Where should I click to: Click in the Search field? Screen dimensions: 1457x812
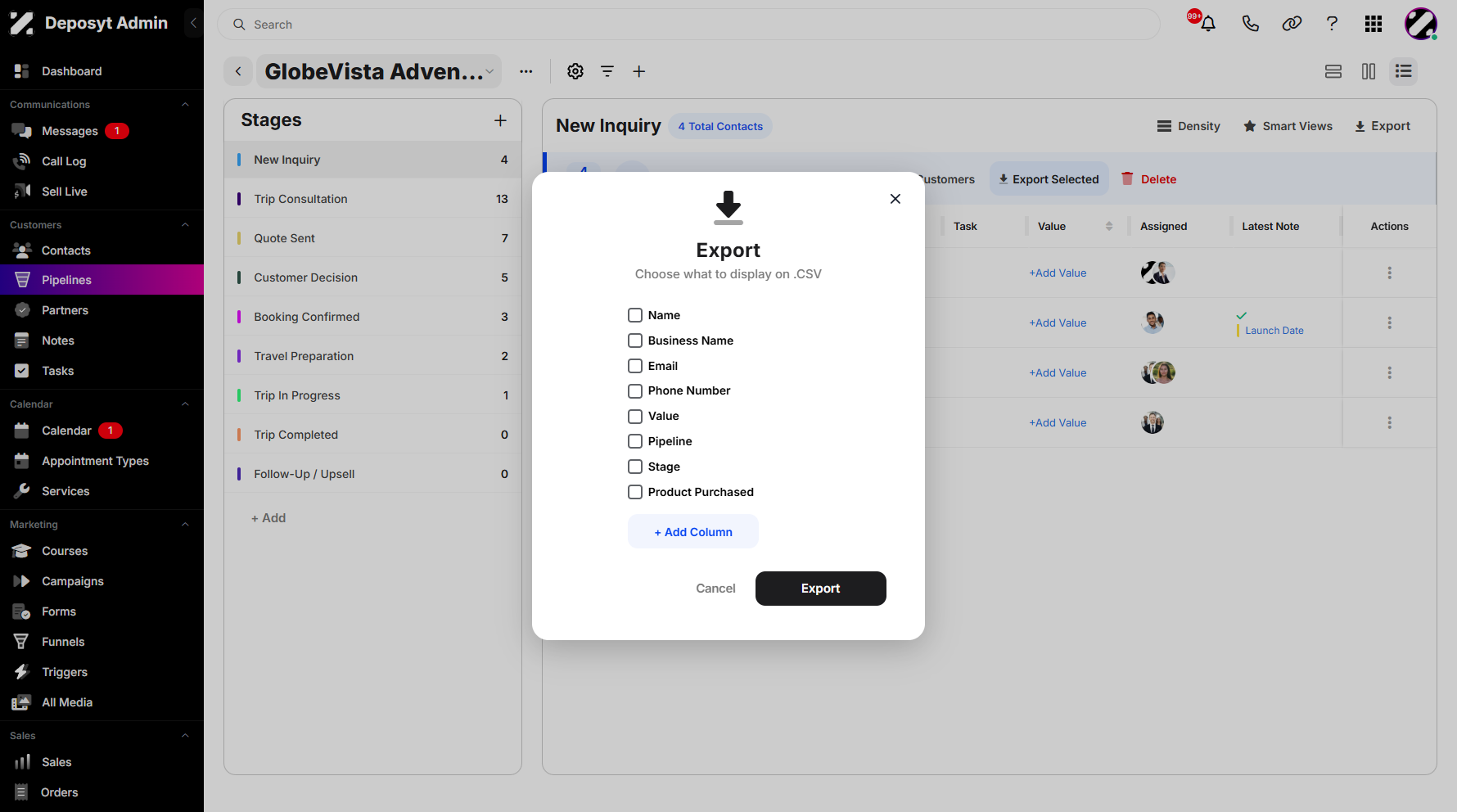pyautogui.click(x=688, y=25)
